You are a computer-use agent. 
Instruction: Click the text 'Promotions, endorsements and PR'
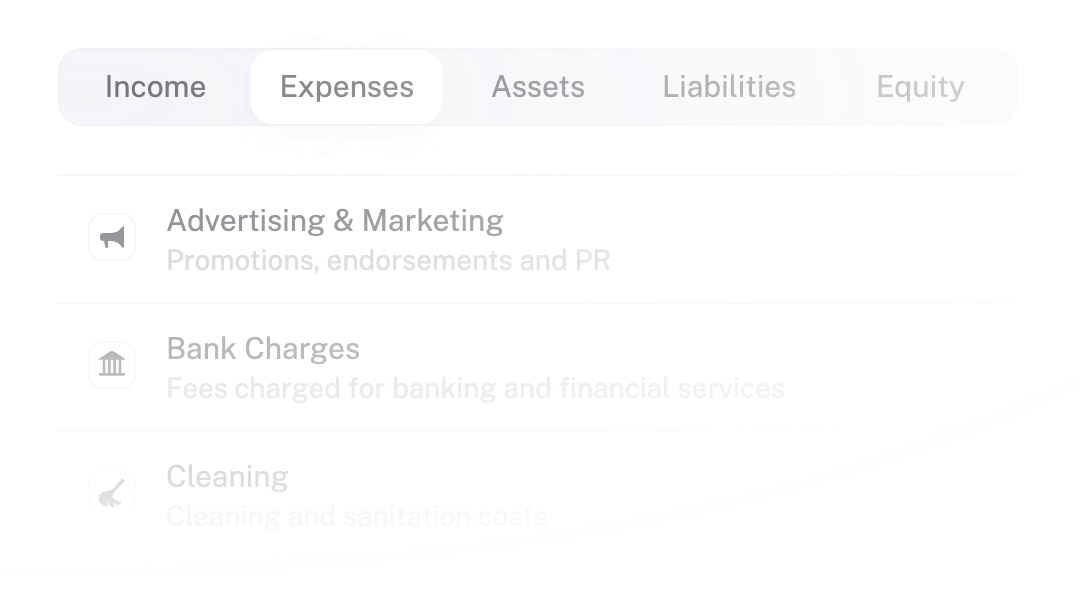[x=388, y=261]
